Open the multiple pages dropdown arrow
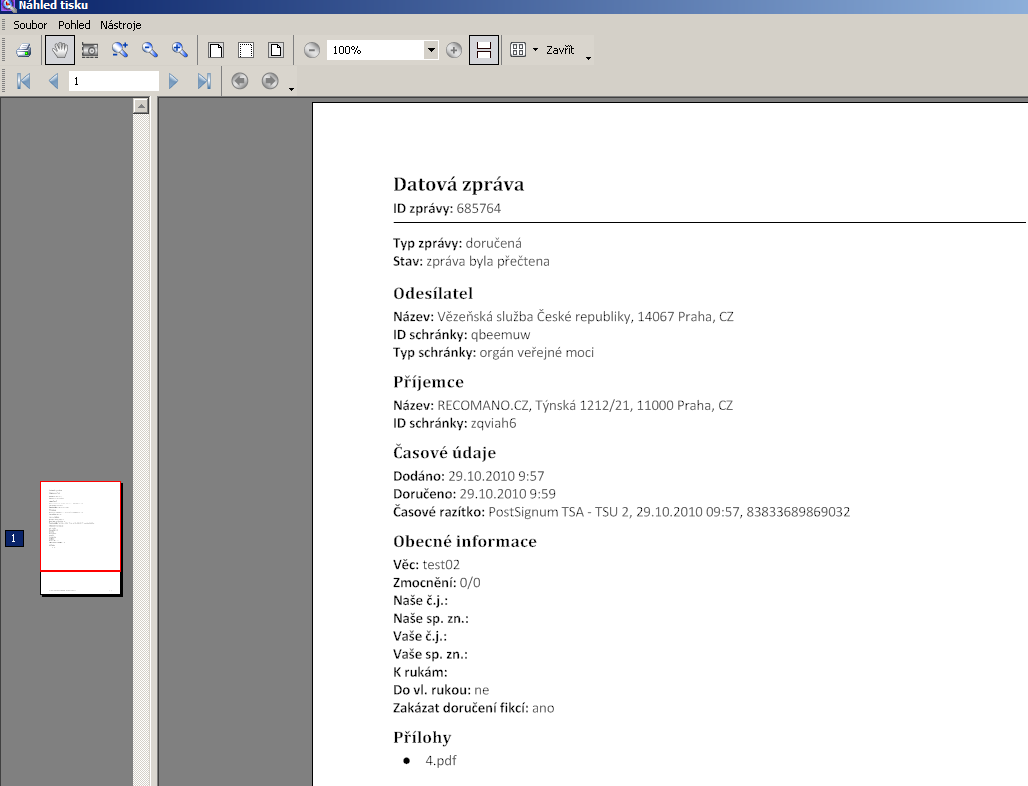The image size is (1028, 786). [536, 50]
